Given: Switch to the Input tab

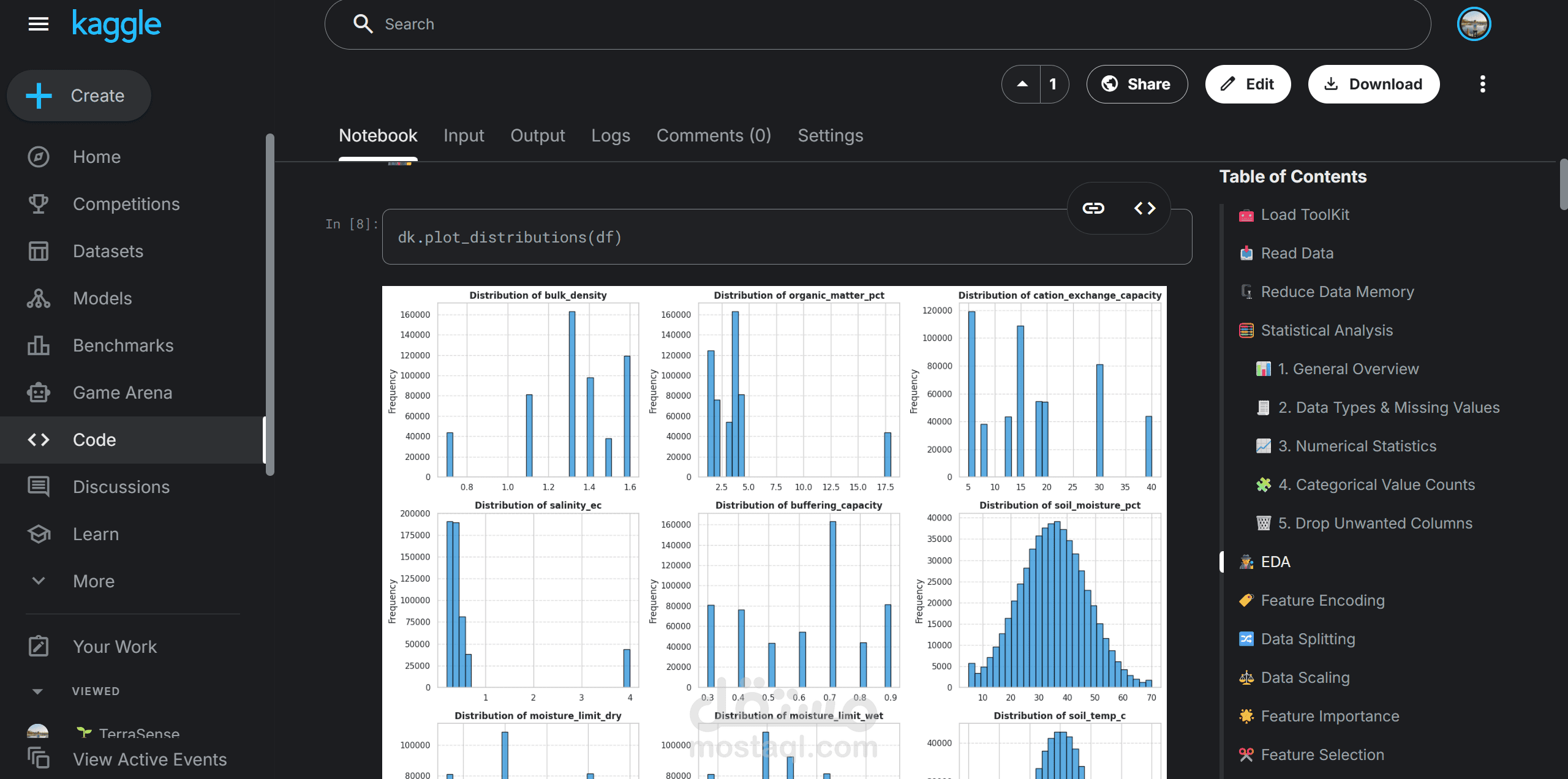Looking at the screenshot, I should tap(464, 135).
